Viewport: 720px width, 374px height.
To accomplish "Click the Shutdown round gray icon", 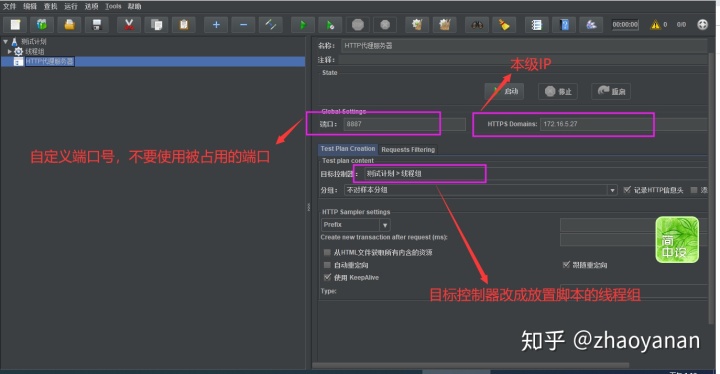I will click(385, 25).
